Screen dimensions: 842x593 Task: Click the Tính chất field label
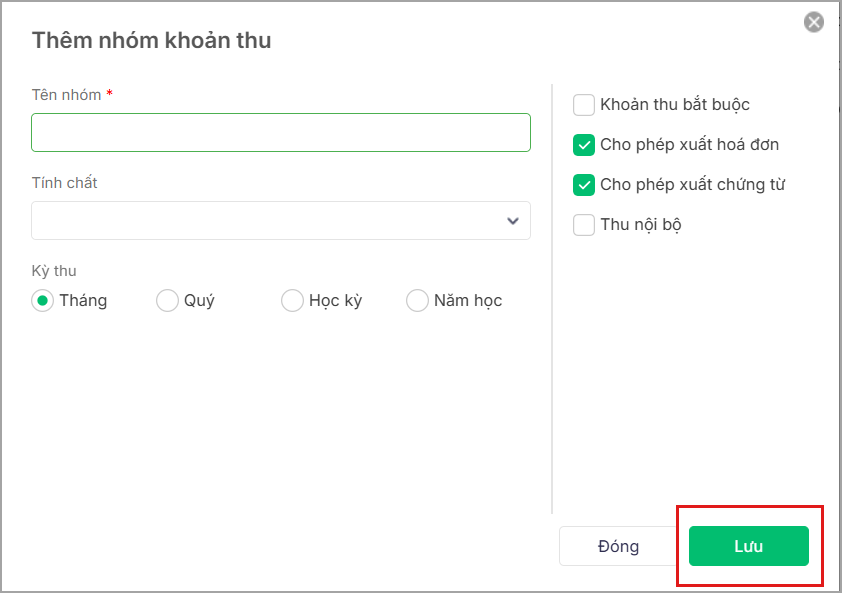[64, 183]
